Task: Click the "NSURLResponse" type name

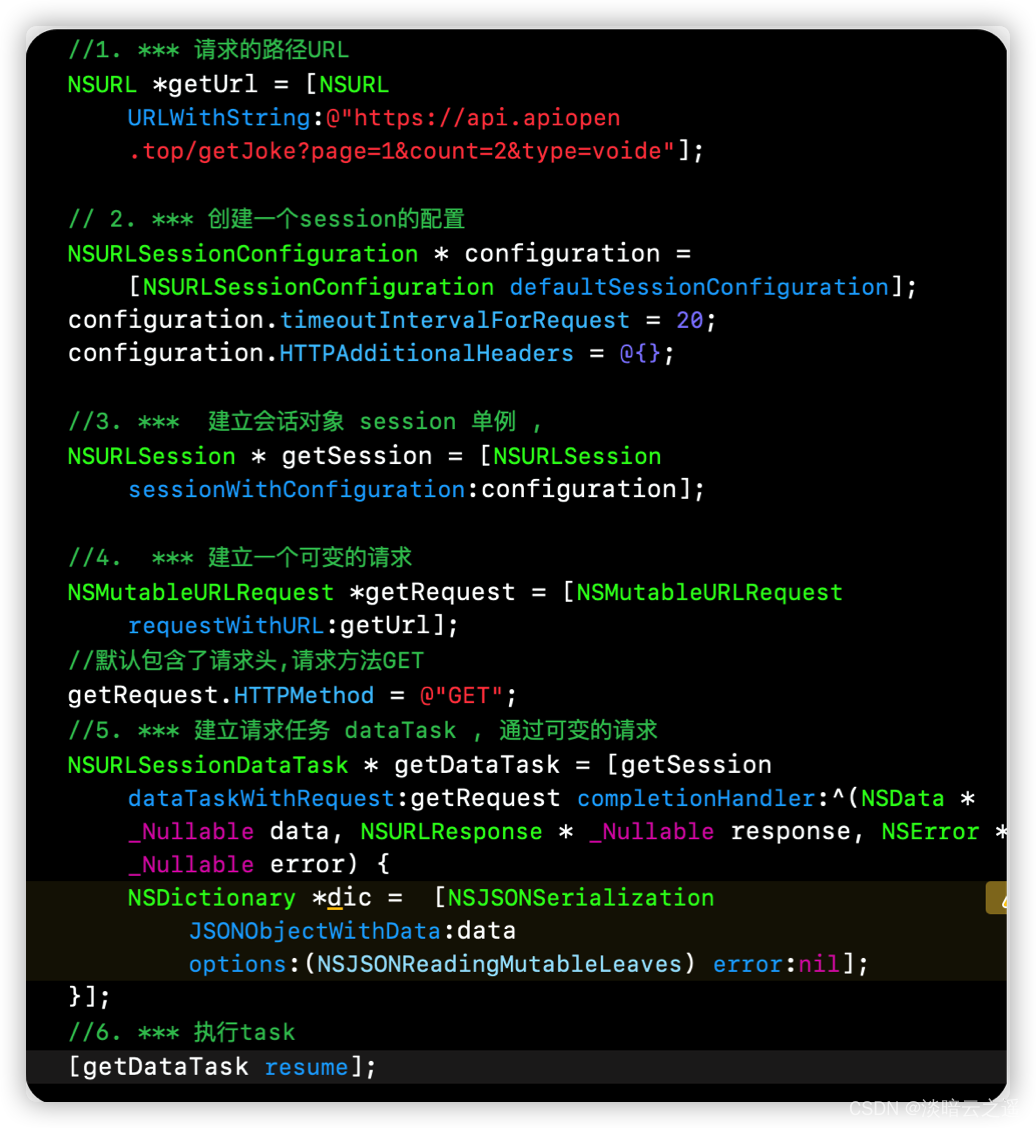Action: [x=451, y=832]
